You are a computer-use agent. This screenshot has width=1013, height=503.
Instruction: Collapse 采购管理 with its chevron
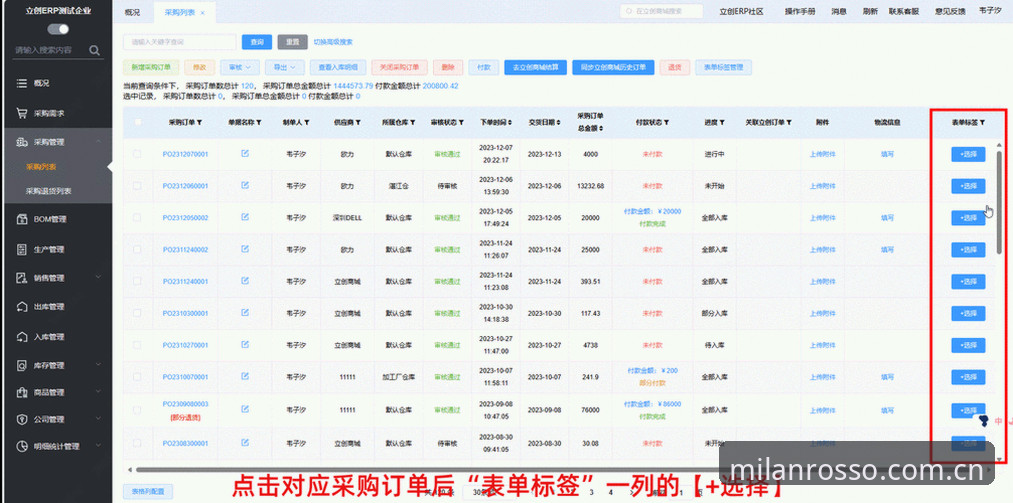(x=98, y=142)
